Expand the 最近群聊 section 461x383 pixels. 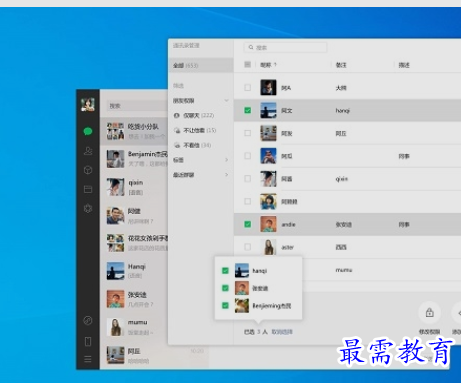[x=227, y=175]
